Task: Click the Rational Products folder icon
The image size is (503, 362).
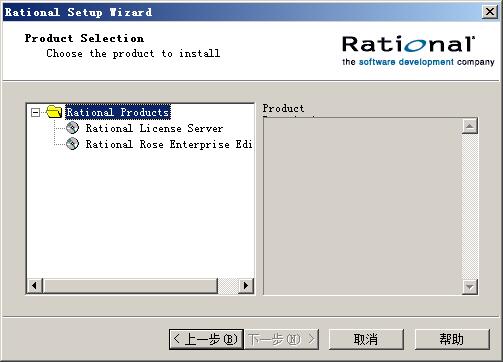Action: click(54, 112)
